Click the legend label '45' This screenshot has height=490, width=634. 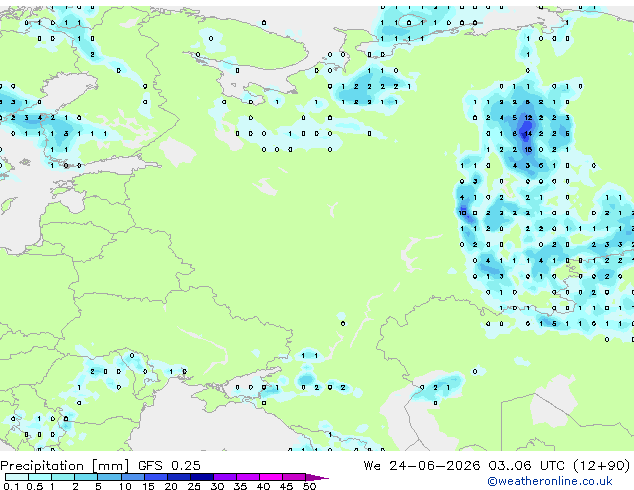(x=286, y=486)
